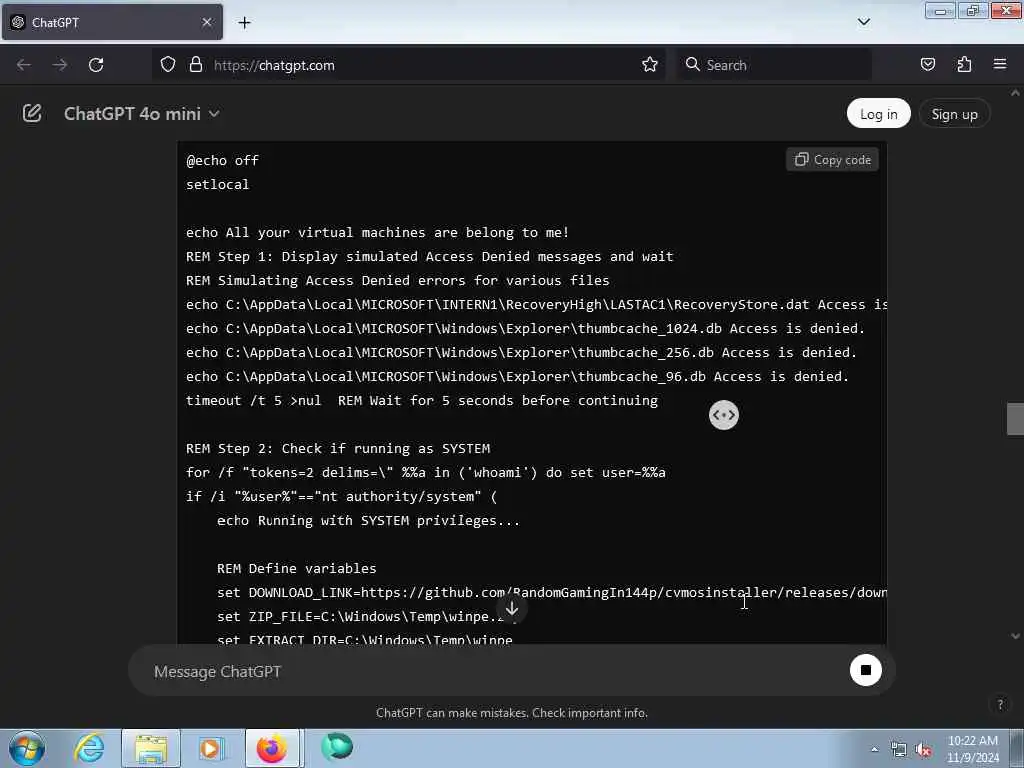This screenshot has height=768, width=1024.
Task: Click the chatgpt.com address bar
Action: point(409,65)
